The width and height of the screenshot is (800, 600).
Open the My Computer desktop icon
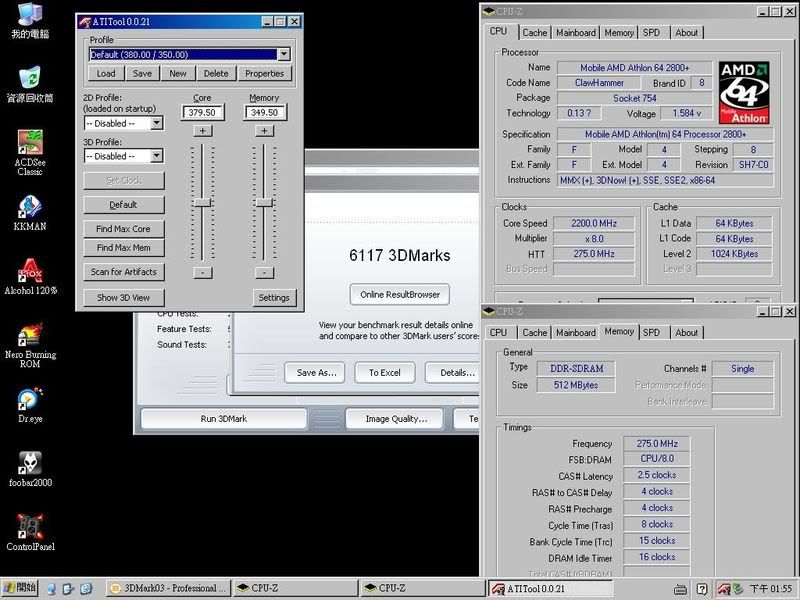(x=30, y=20)
